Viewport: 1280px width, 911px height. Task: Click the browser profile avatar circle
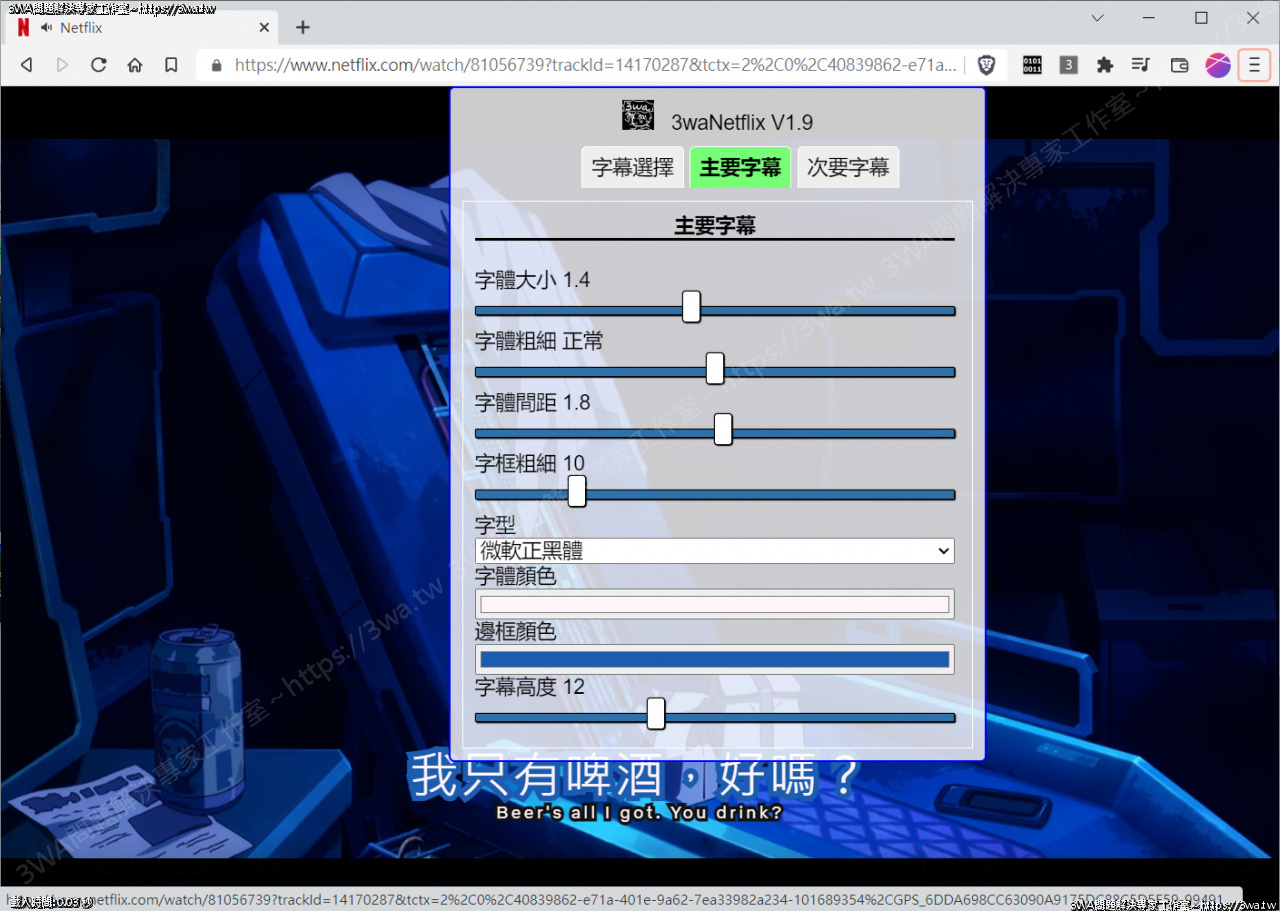tap(1217, 64)
